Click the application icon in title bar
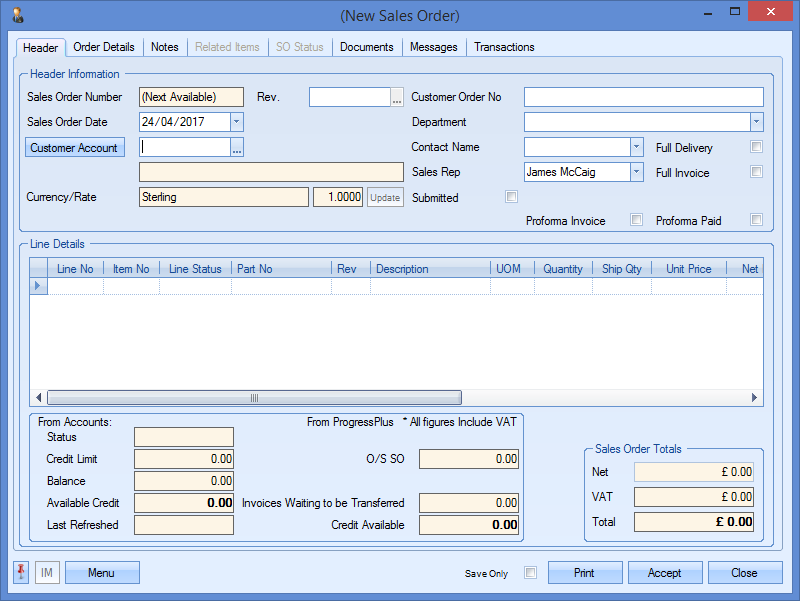800x601 pixels. pos(17,15)
